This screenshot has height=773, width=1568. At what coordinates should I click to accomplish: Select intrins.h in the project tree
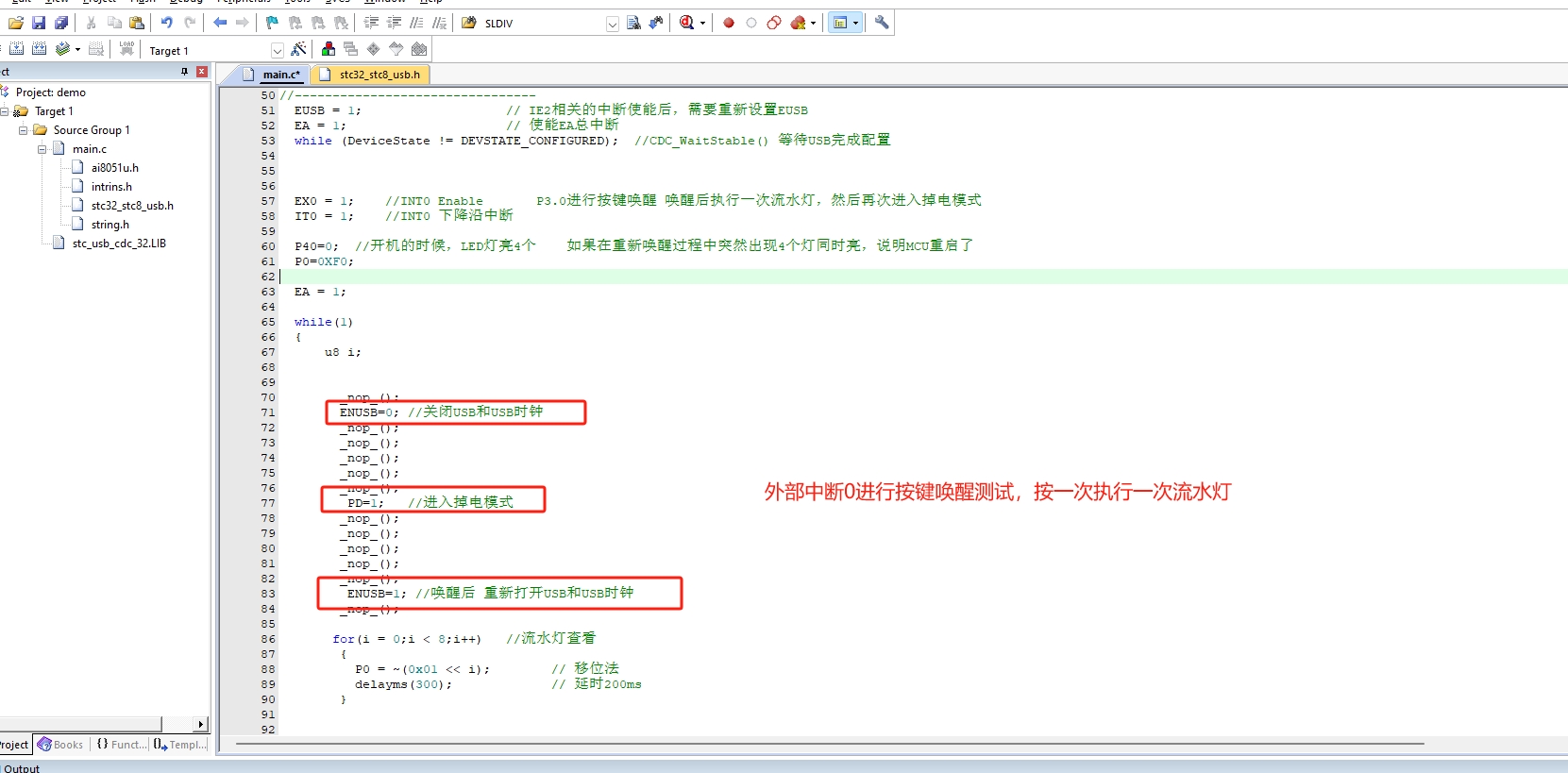(111, 187)
